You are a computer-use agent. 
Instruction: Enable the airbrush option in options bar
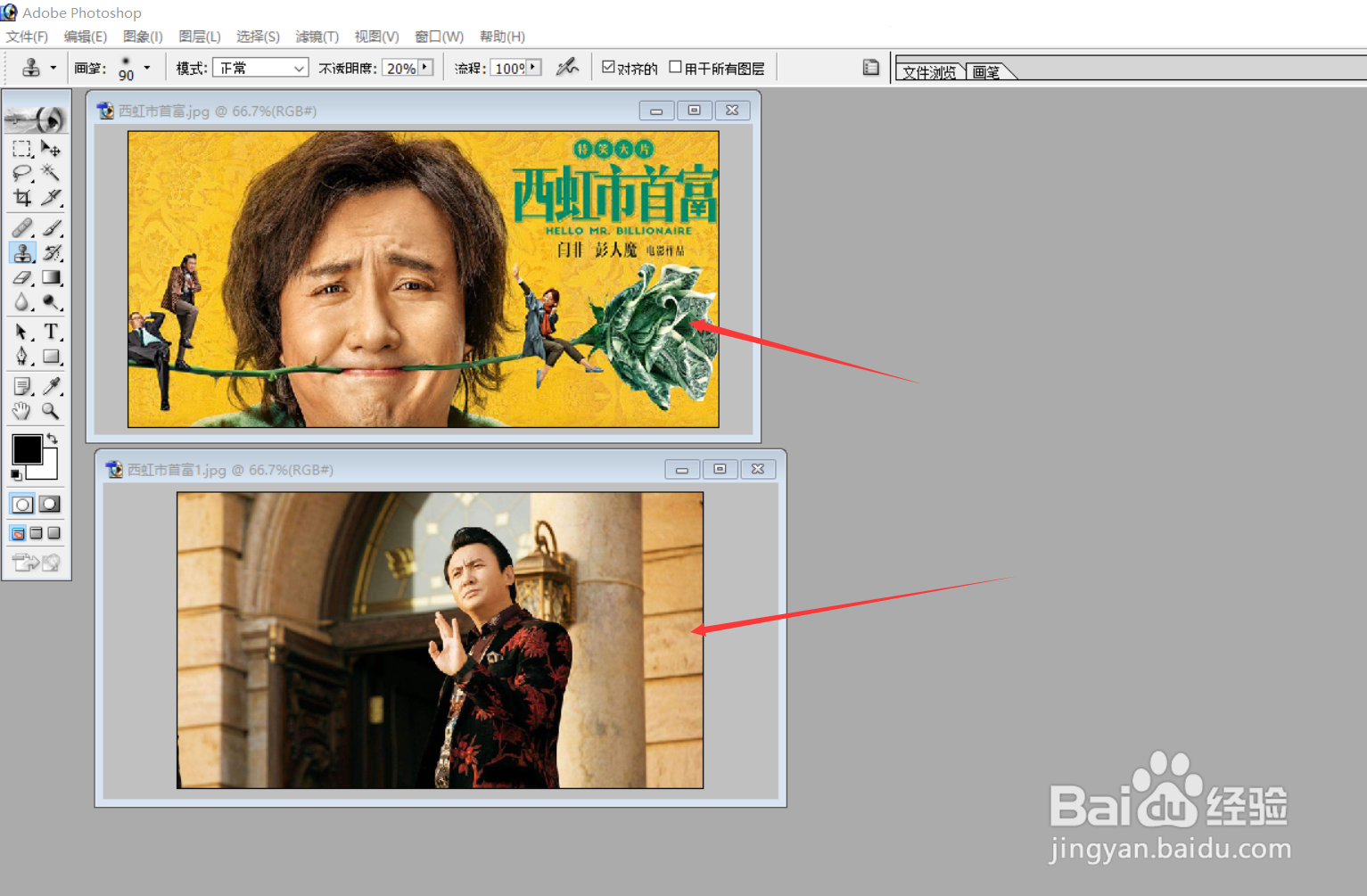567,67
